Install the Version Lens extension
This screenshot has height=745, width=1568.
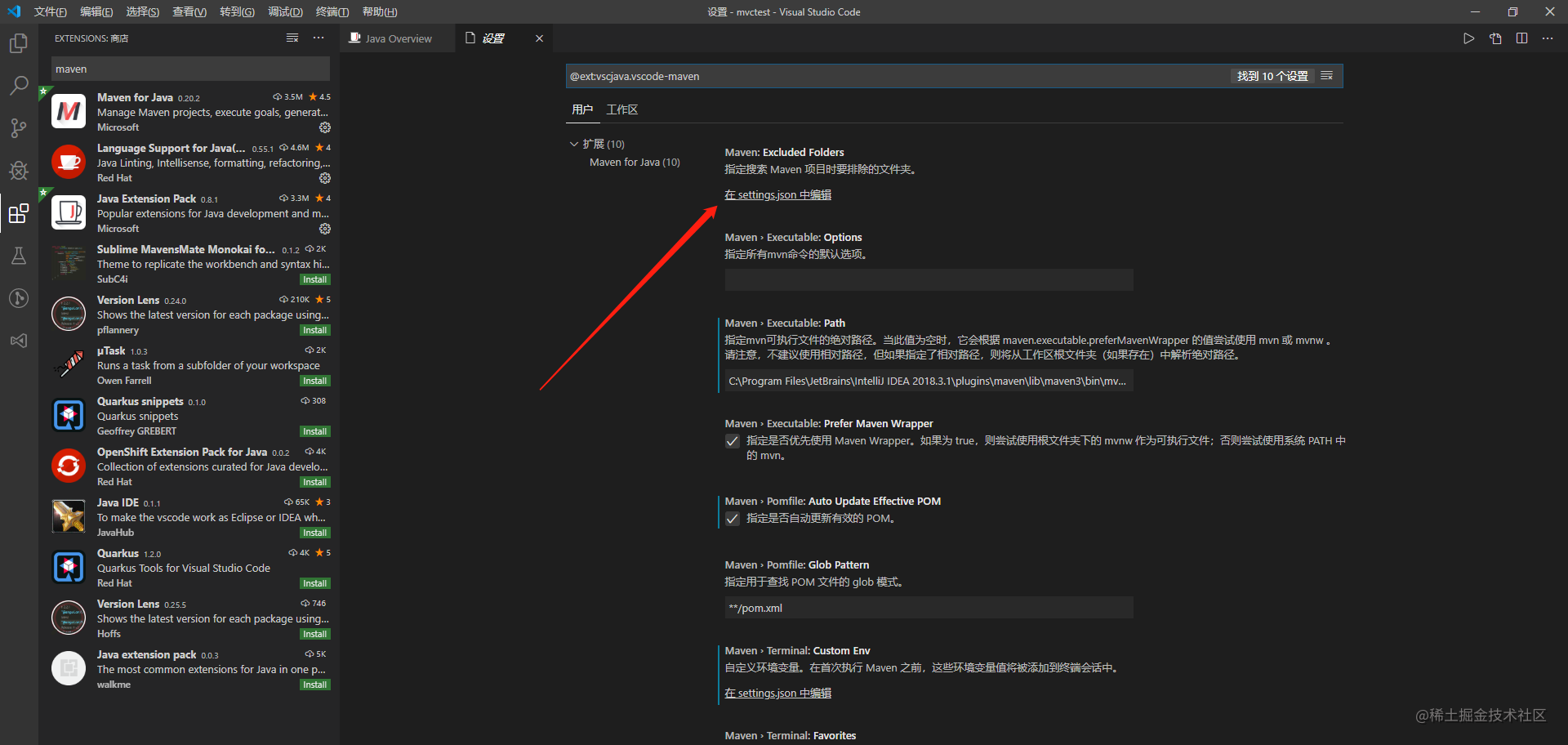pos(314,329)
